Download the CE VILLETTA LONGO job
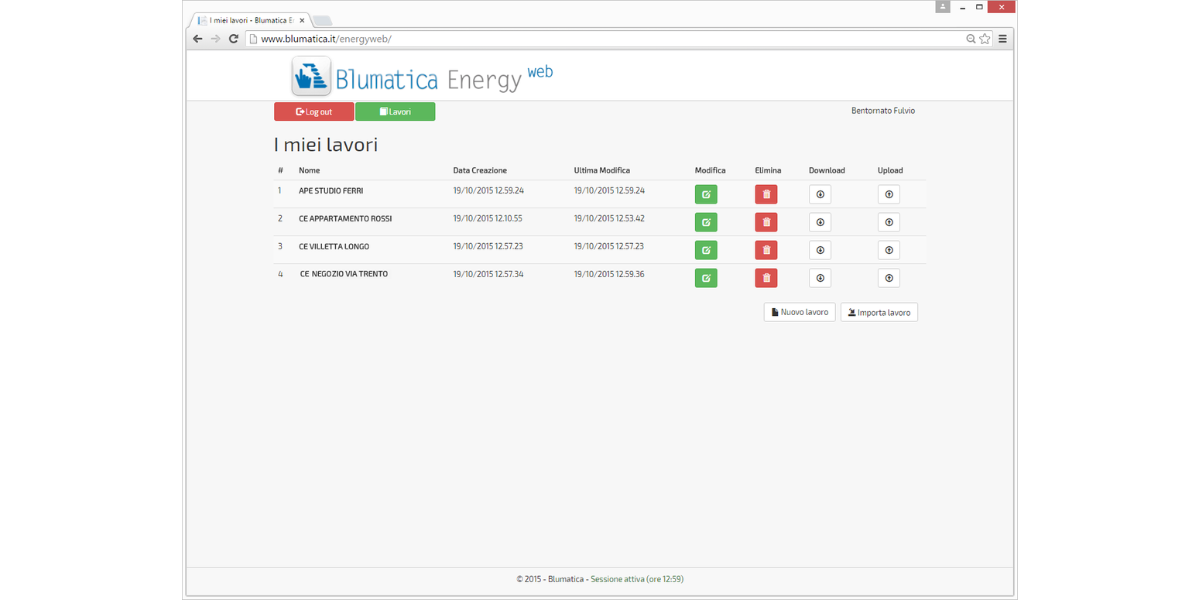This screenshot has width=1200, height=600. point(820,250)
